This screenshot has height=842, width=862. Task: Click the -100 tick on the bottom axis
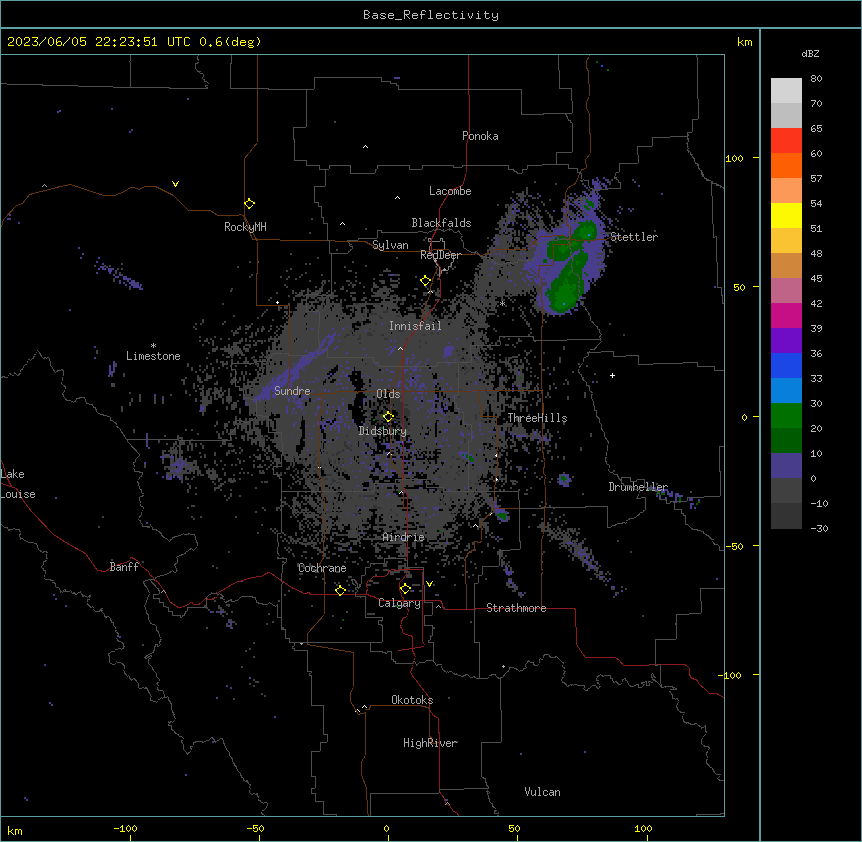(125, 828)
